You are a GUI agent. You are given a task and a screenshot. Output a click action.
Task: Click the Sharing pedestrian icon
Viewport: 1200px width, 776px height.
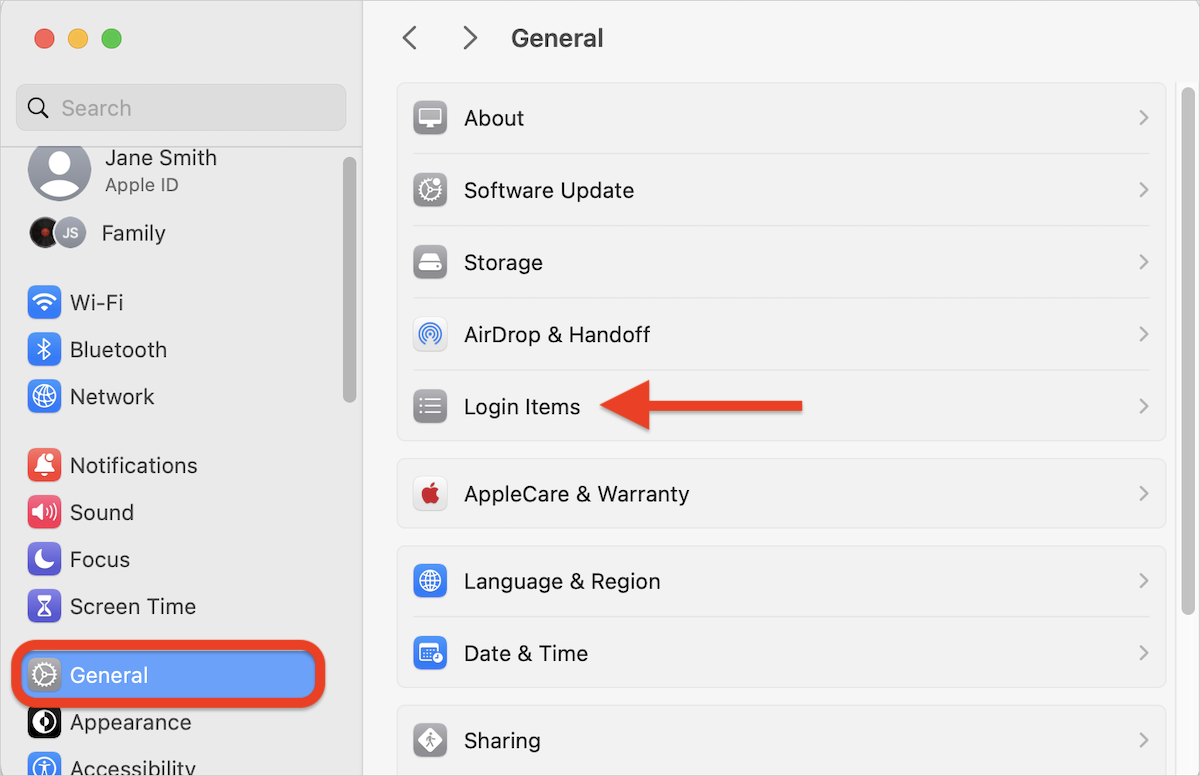(430, 740)
